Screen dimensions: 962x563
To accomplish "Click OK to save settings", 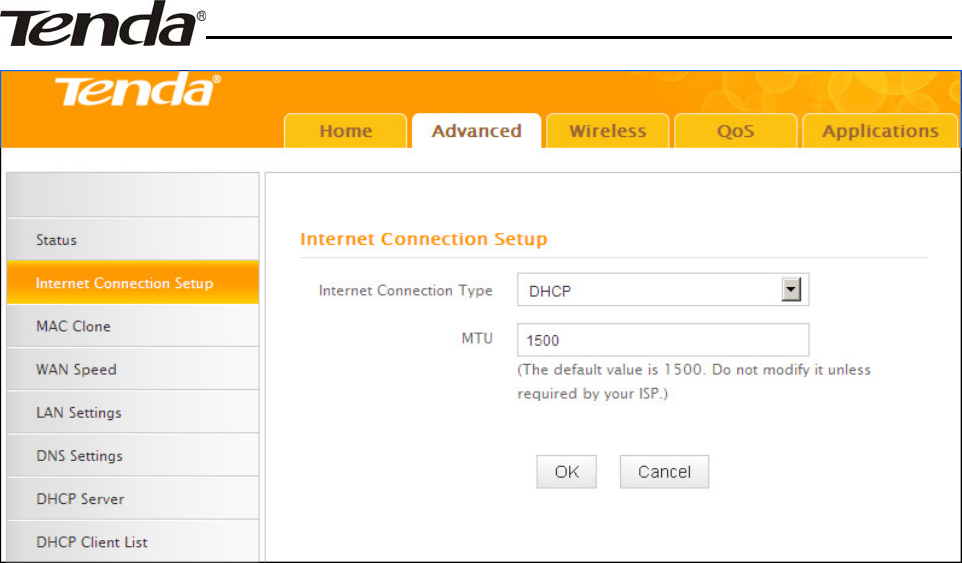I will (x=566, y=472).
